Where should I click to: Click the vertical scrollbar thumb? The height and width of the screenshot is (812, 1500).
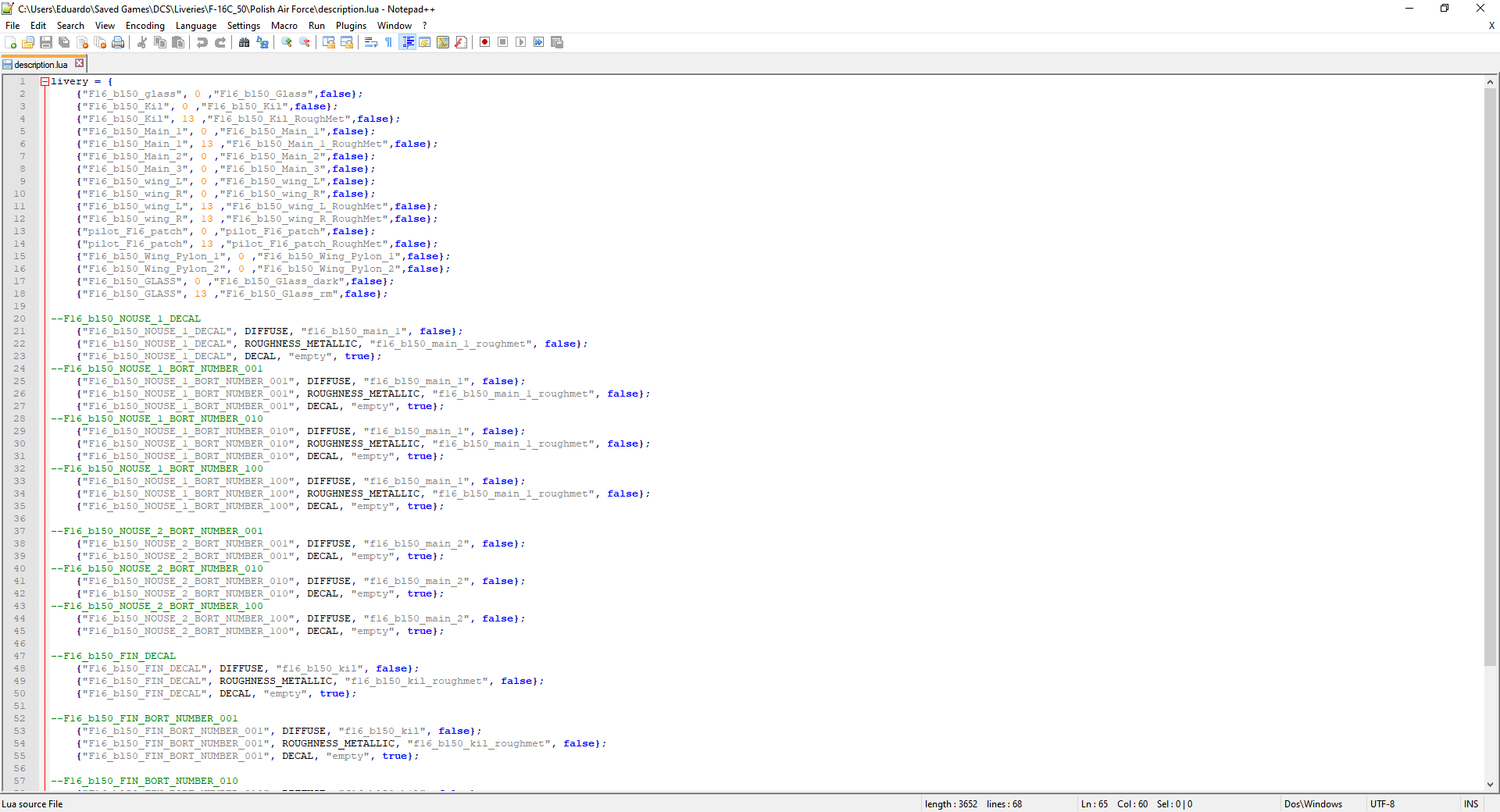(x=1490, y=377)
